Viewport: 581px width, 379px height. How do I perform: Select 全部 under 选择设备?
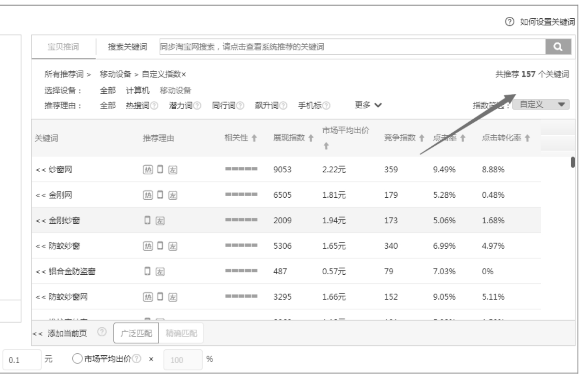[108, 90]
